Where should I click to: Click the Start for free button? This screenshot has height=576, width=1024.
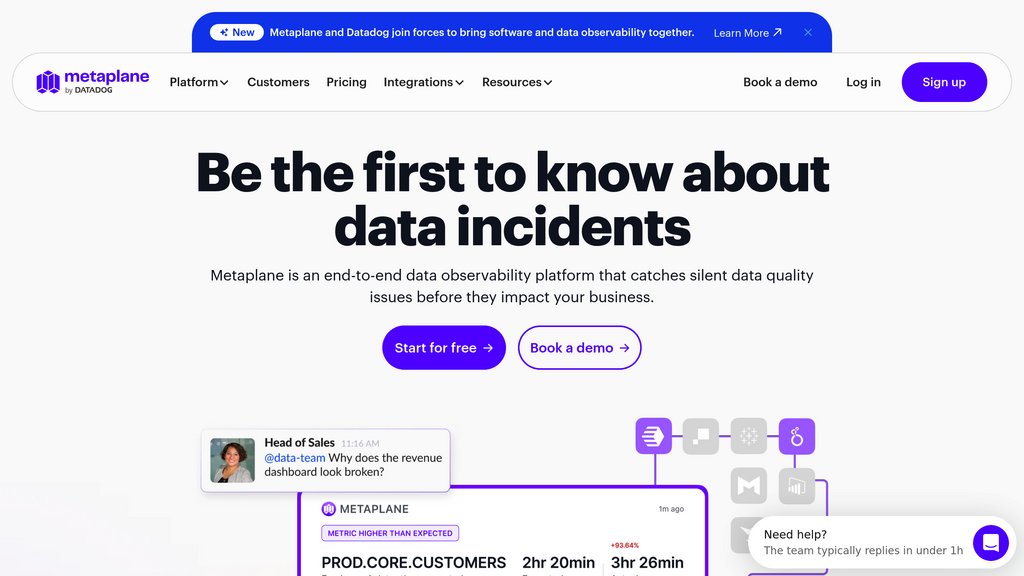[444, 347]
